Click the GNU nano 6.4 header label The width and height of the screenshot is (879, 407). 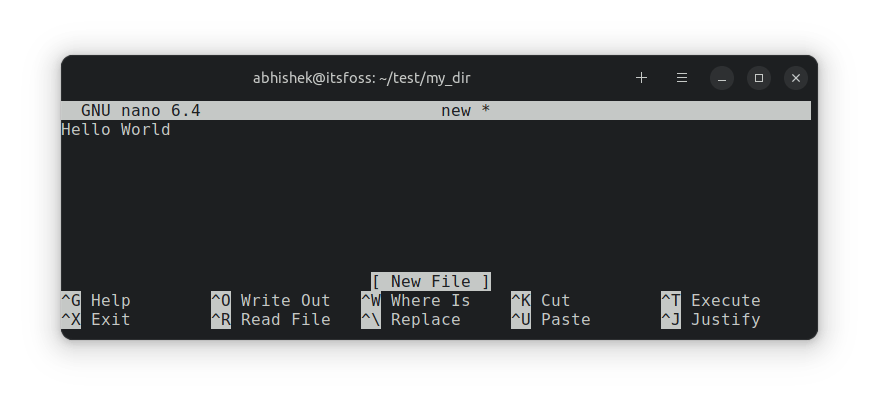point(140,110)
